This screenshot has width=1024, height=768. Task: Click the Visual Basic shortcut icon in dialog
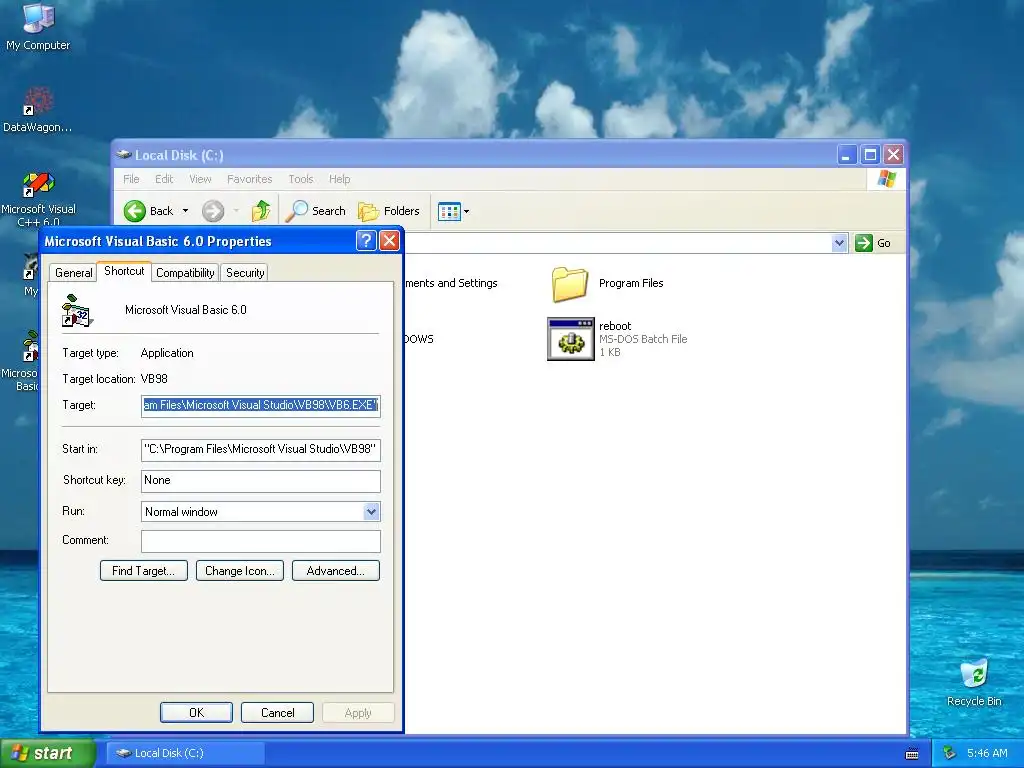pos(77,311)
